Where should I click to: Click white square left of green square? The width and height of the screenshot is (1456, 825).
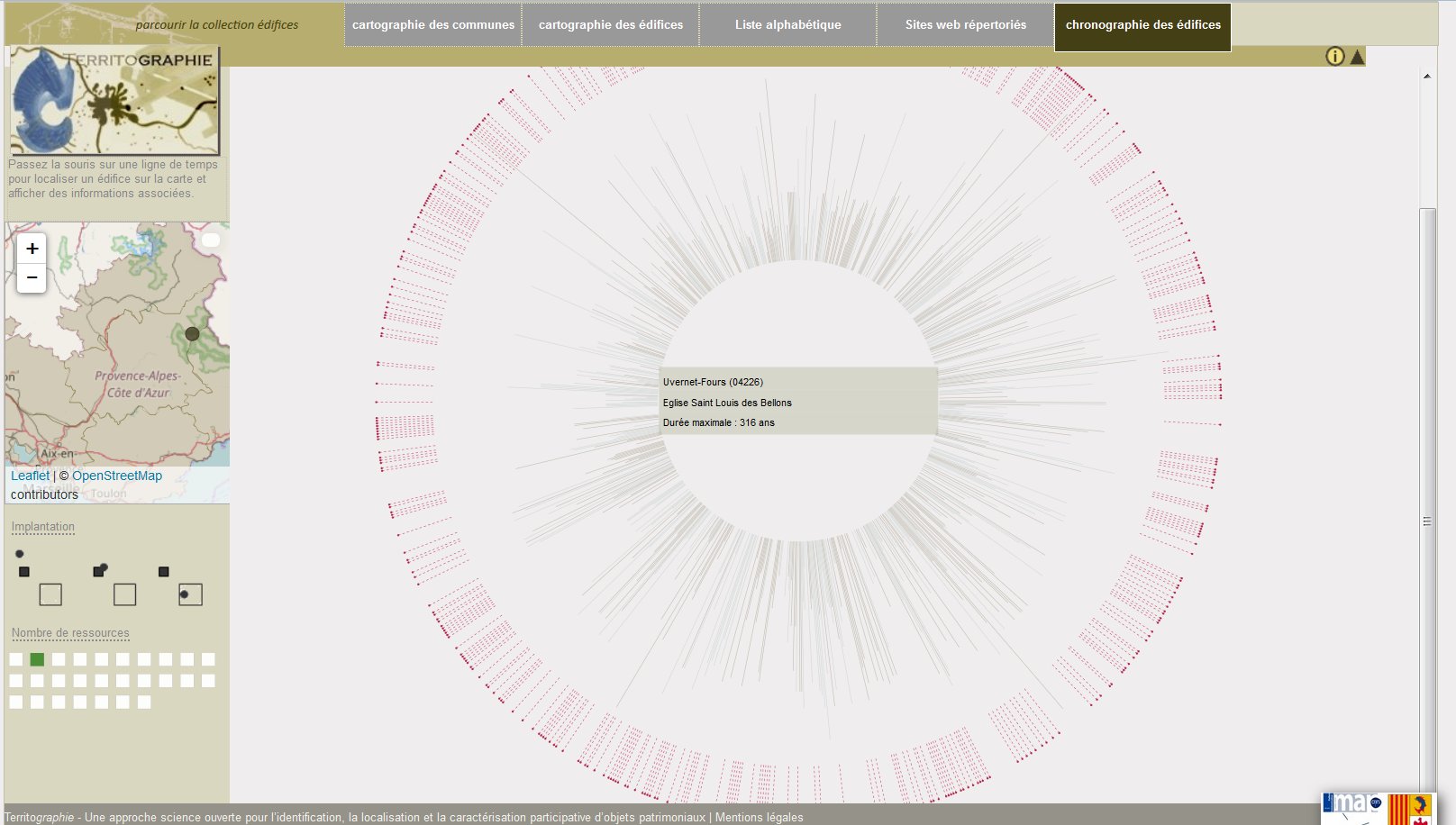tap(15, 659)
